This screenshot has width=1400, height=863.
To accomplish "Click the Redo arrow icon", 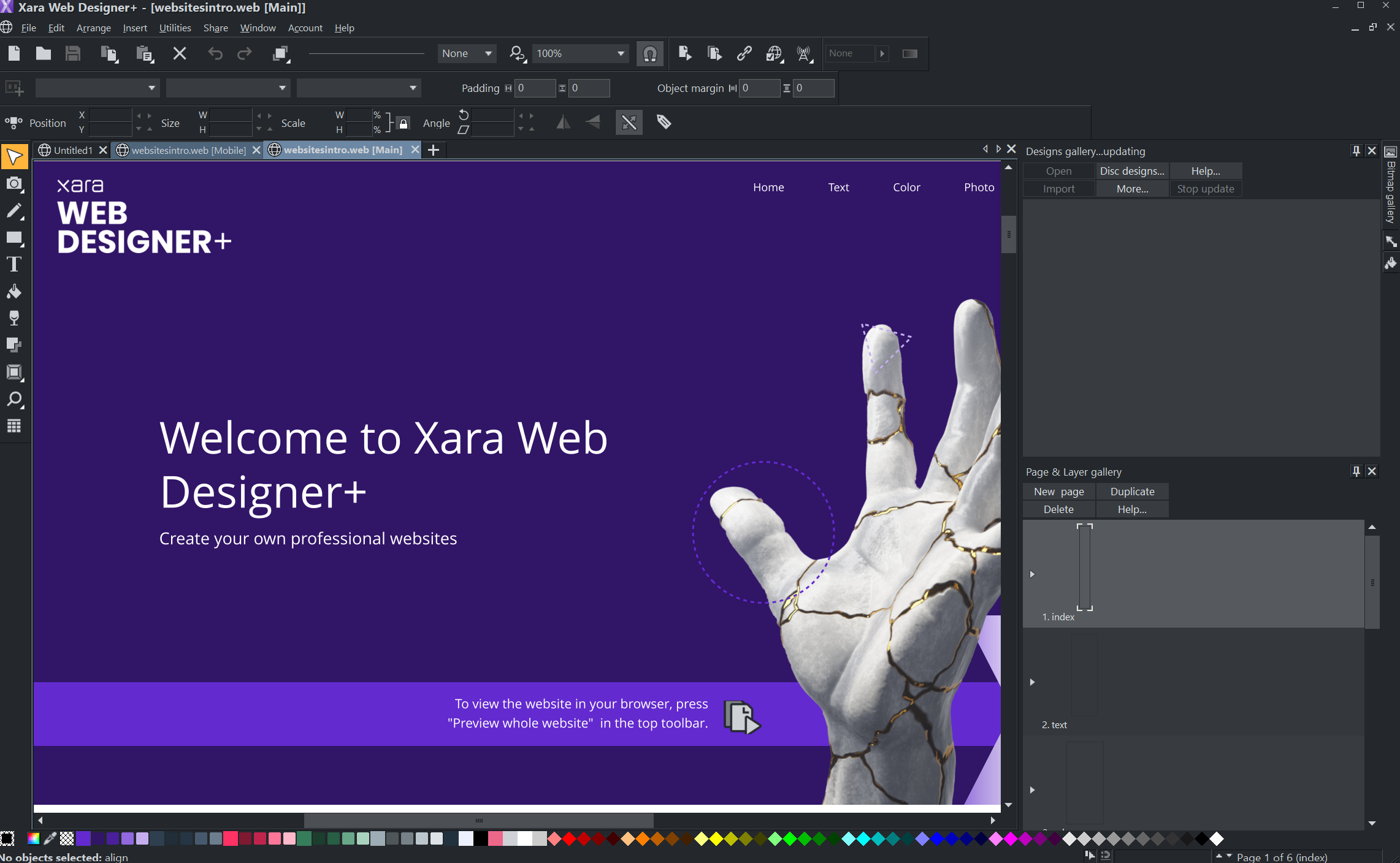I will [245, 53].
